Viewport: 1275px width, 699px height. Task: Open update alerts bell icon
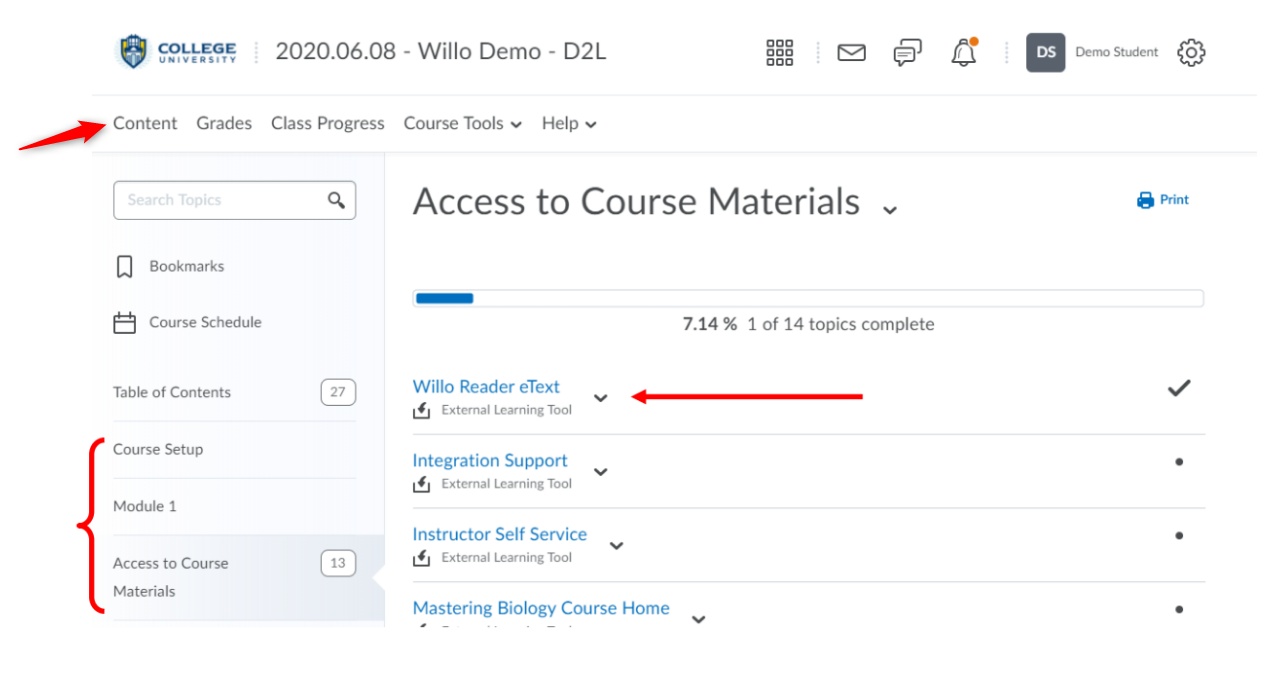pos(964,53)
